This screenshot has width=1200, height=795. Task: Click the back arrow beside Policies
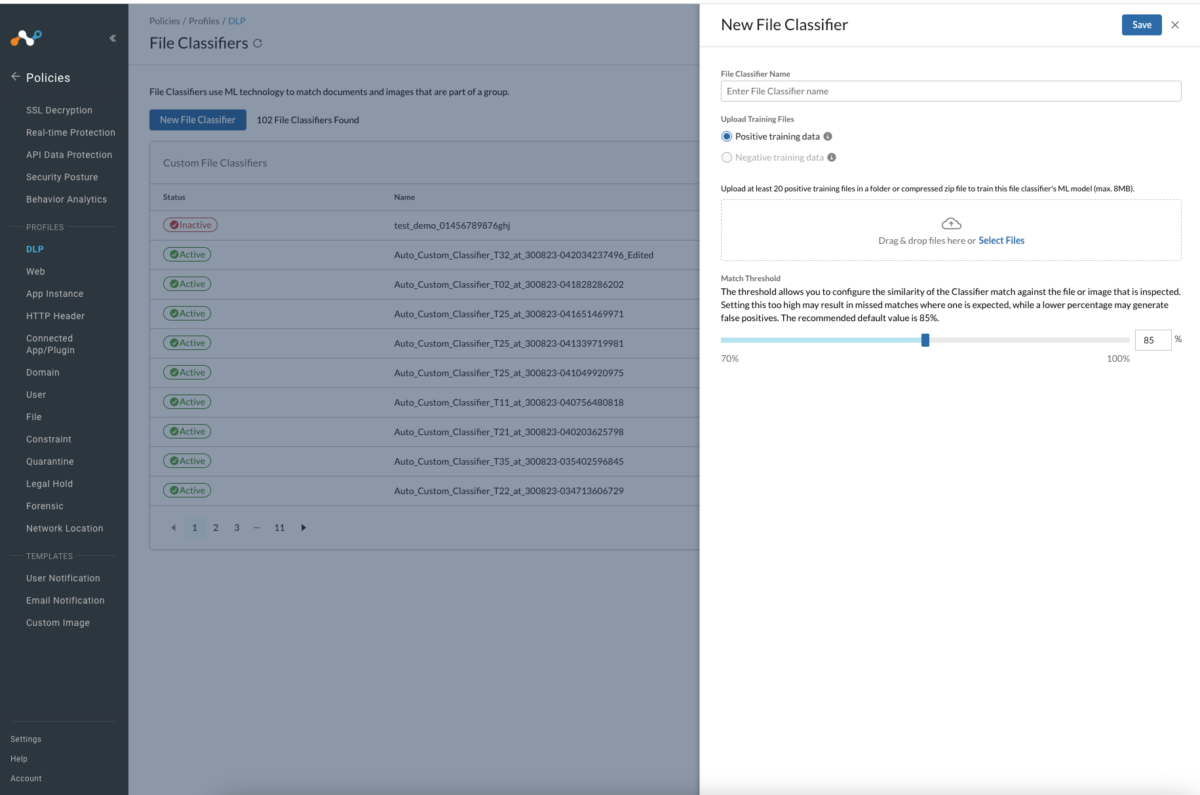click(x=15, y=77)
